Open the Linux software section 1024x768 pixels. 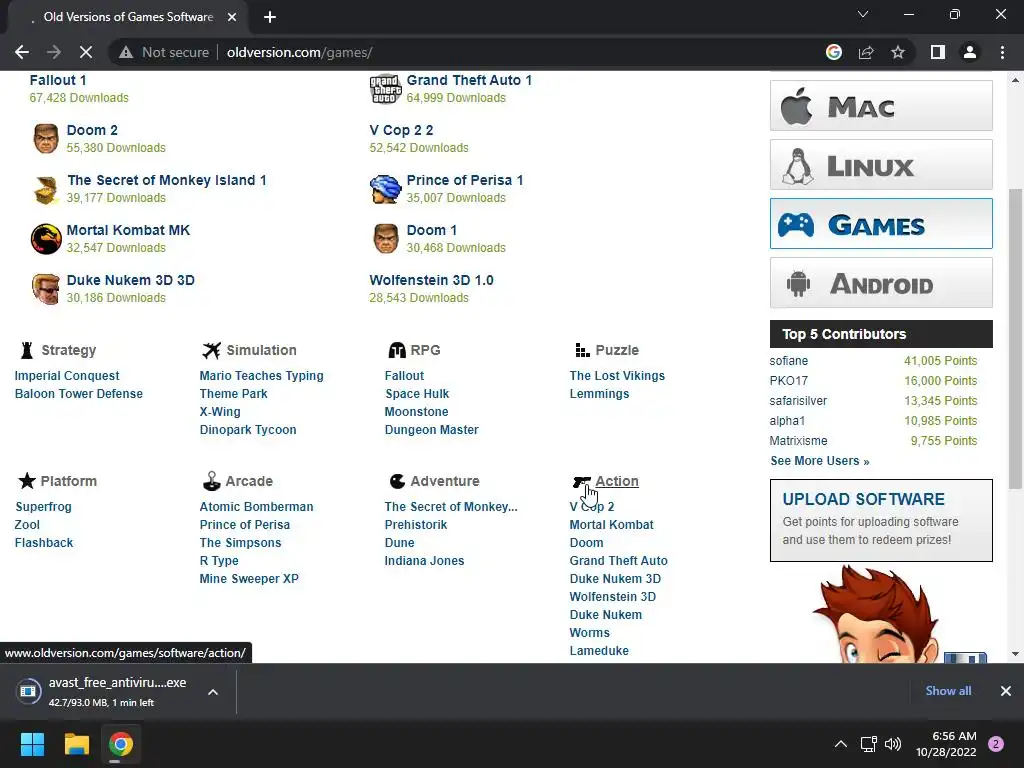pos(881,165)
